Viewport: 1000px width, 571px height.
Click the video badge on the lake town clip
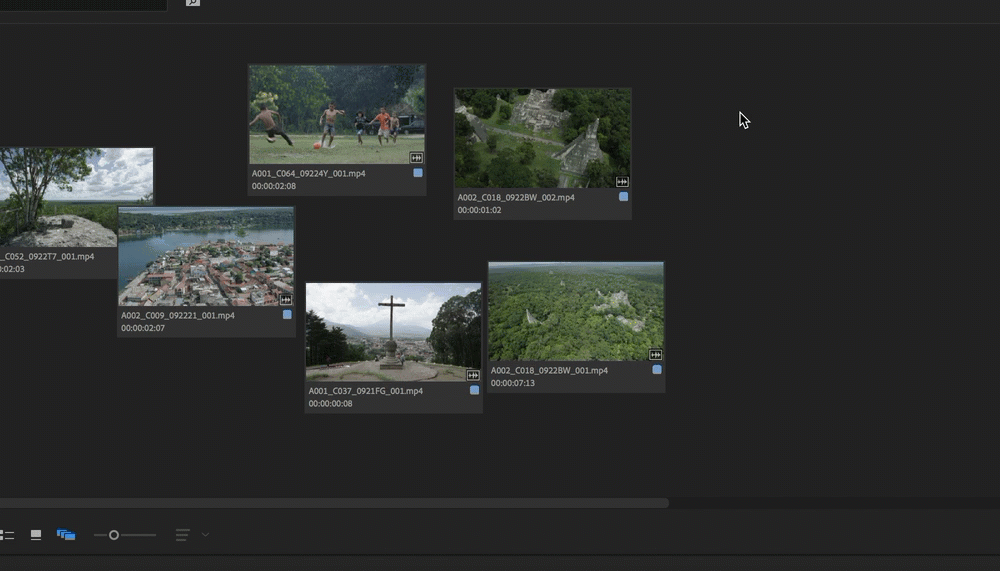pyautogui.click(x=286, y=300)
